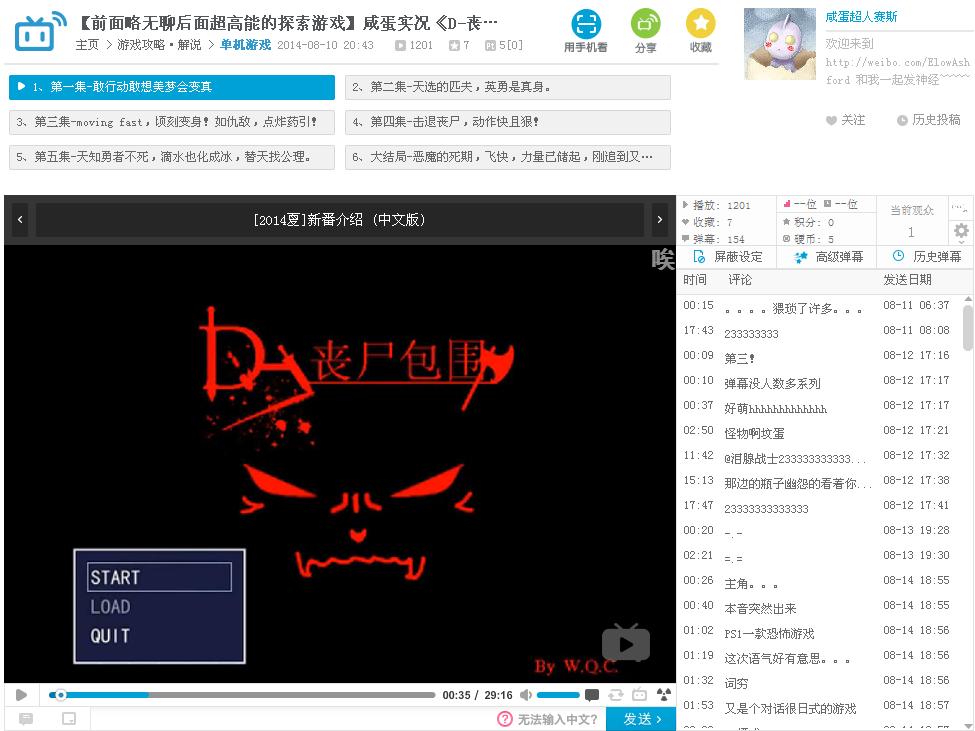
Task: Toggle danmaku display comment icon
Action: pyautogui.click(x=592, y=695)
